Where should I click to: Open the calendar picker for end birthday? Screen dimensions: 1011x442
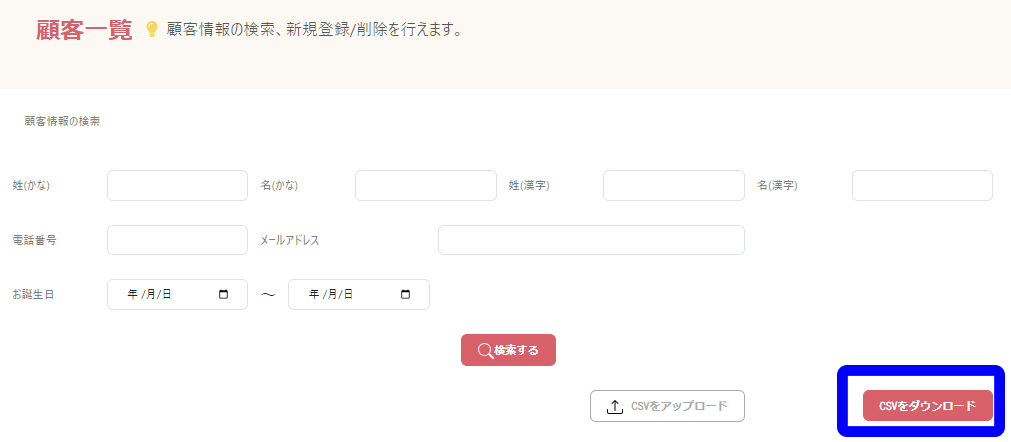pyautogui.click(x=405, y=295)
